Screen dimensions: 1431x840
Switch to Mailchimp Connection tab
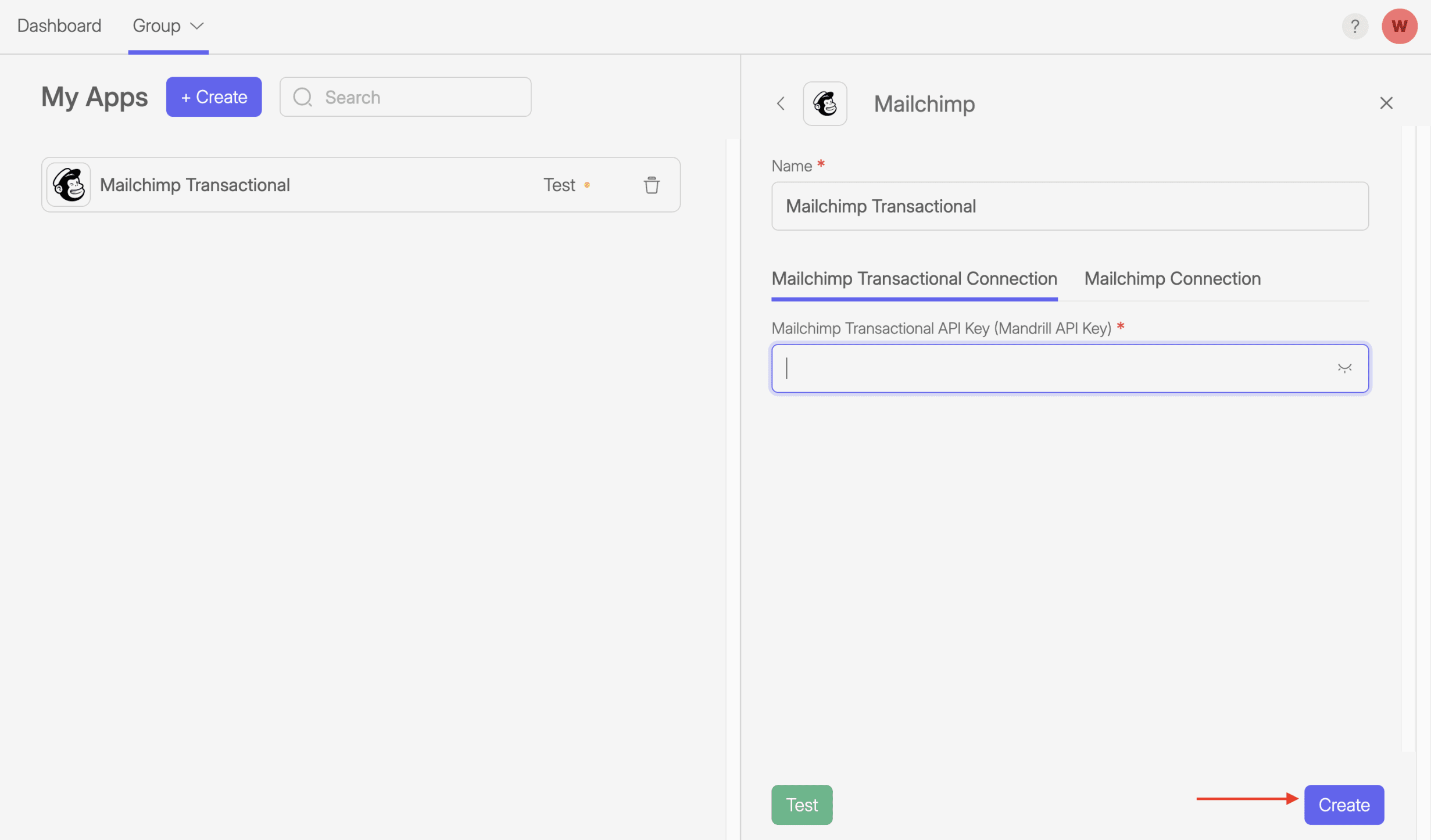click(1172, 278)
